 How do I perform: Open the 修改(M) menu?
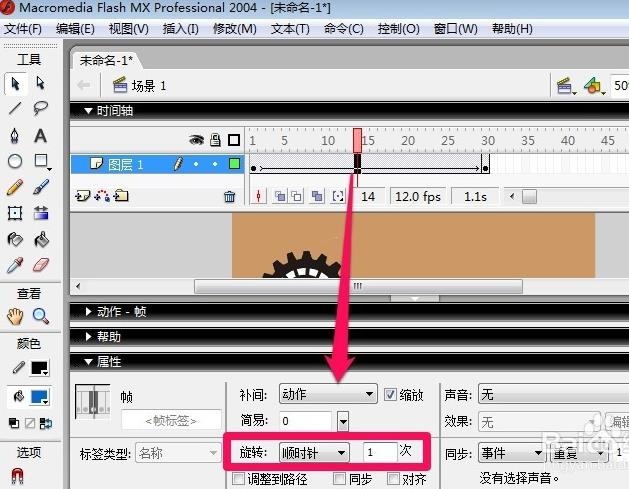235,29
